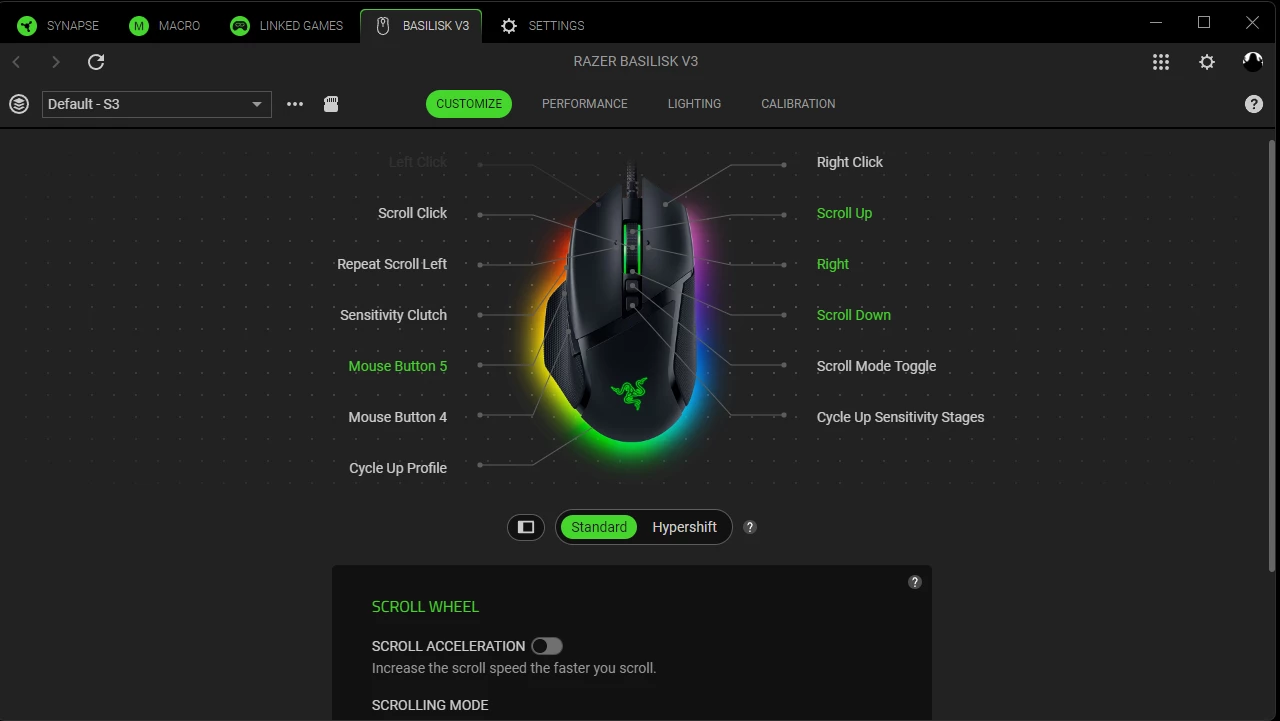The height and width of the screenshot is (721, 1280).
Task: Select the Scroll Down assignment
Action: [853, 315]
